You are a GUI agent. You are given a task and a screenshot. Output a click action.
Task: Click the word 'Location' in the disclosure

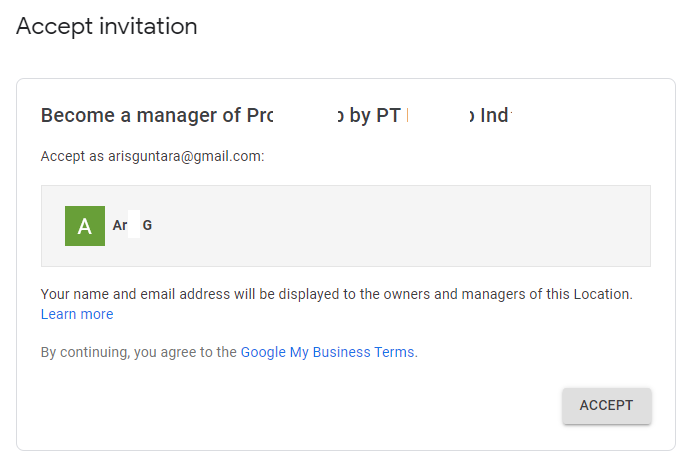point(601,294)
